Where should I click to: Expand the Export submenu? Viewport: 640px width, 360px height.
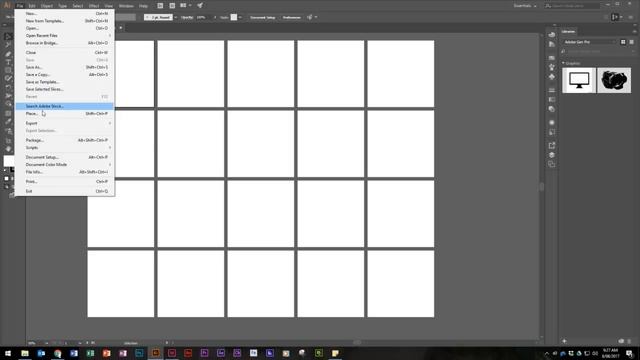64,123
